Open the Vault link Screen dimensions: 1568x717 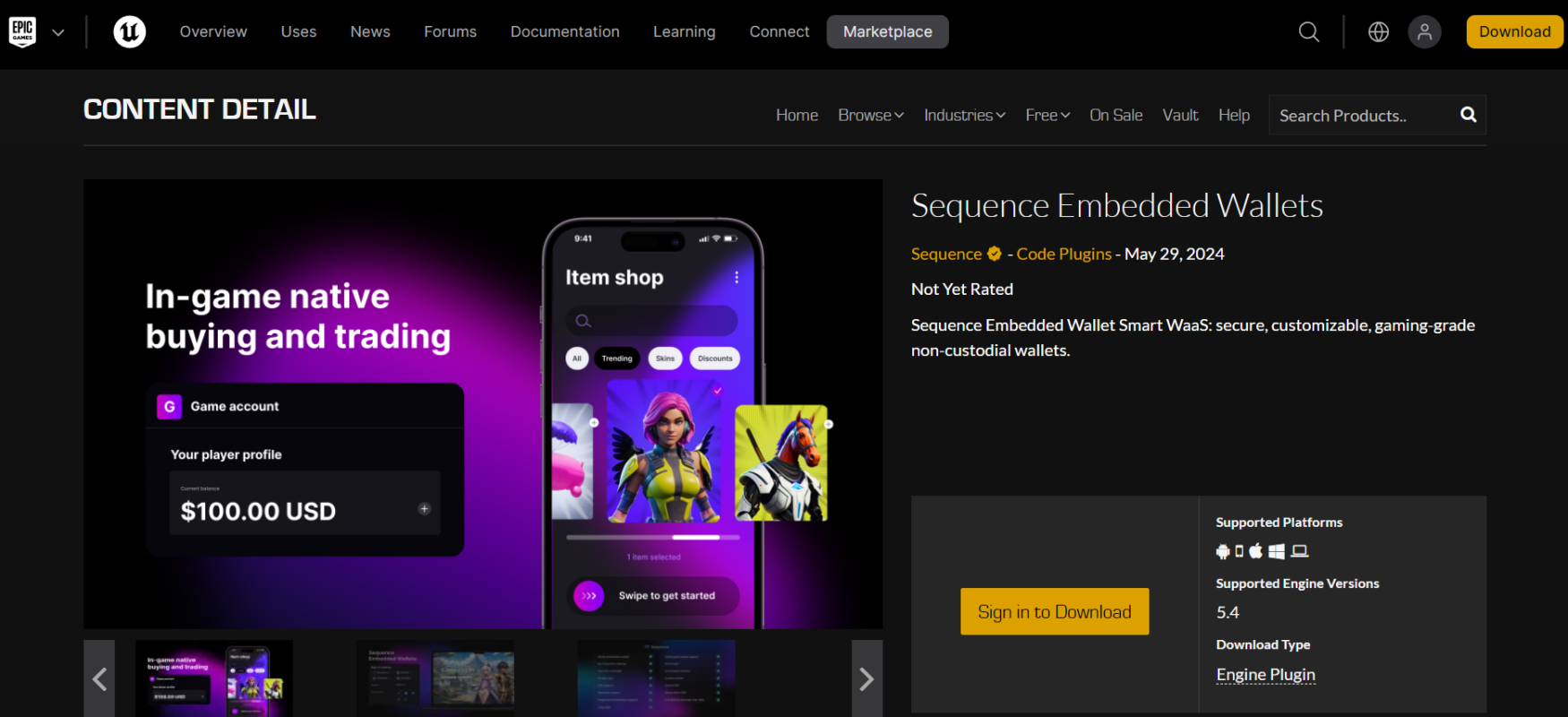coord(1180,116)
